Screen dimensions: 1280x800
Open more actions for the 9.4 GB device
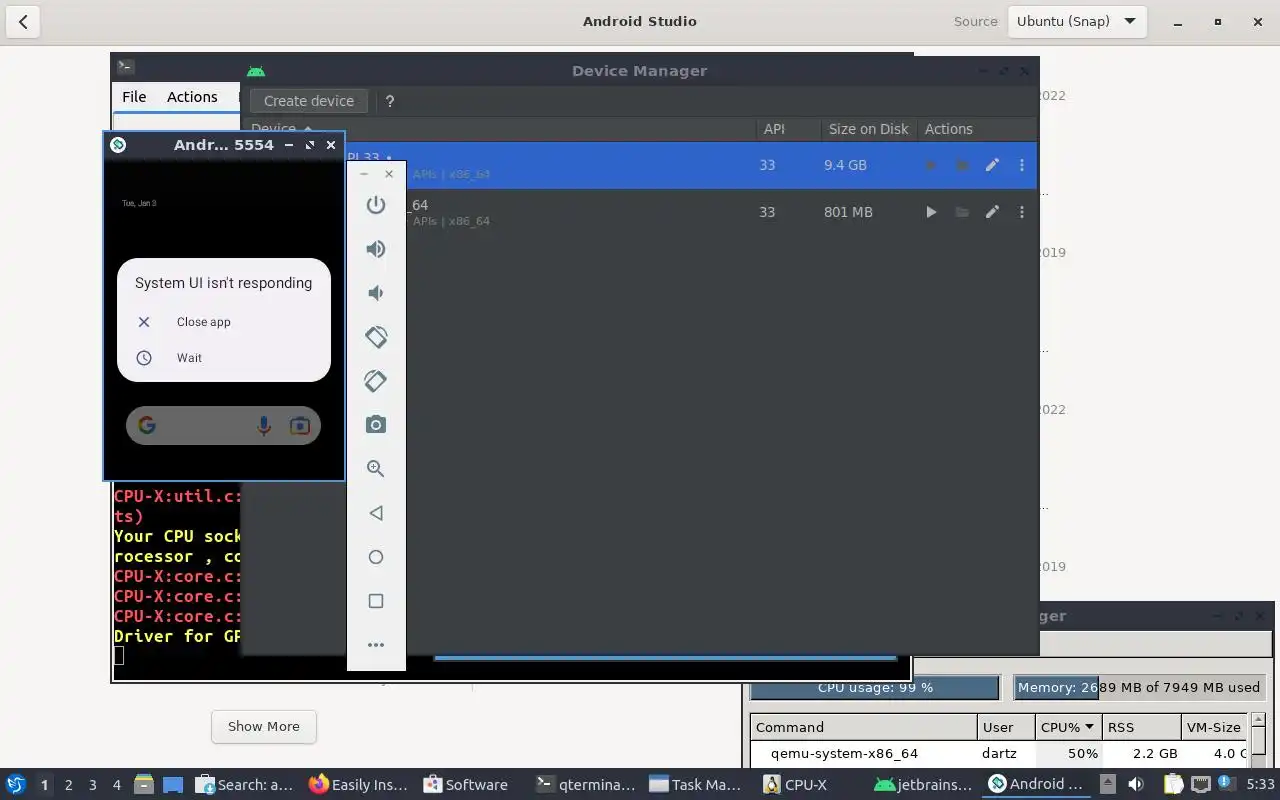pos(1022,165)
